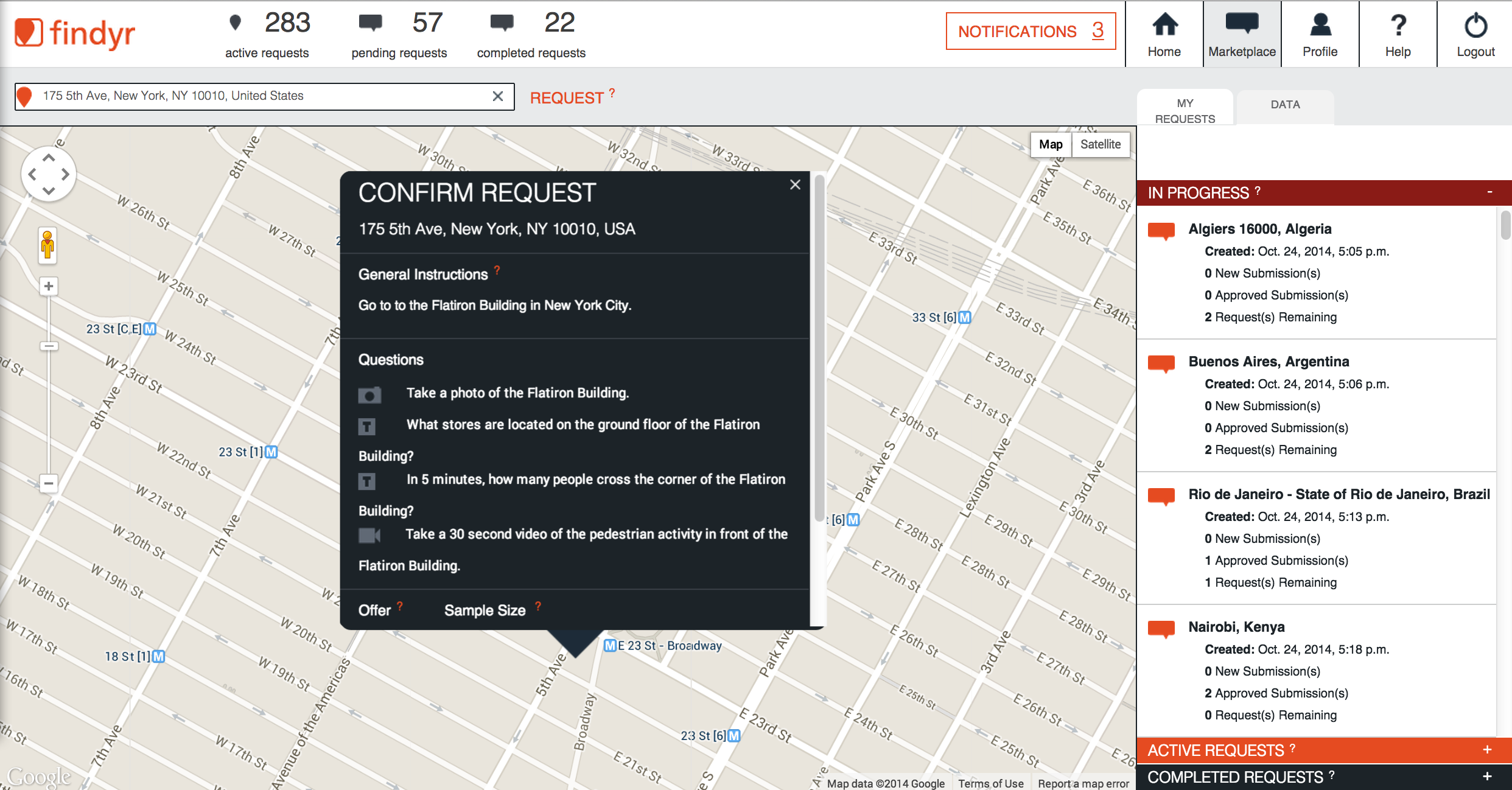
Task: Switch to the DATA tab
Action: tap(1285, 105)
